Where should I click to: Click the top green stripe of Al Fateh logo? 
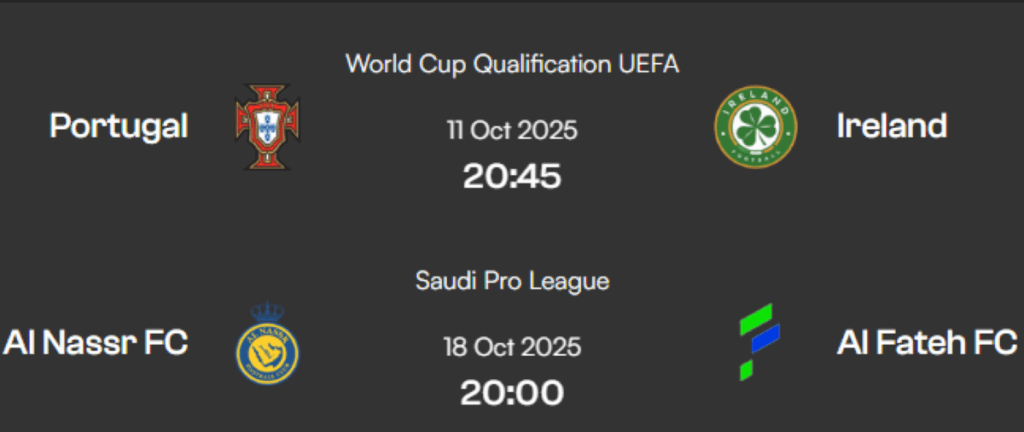pyautogui.click(x=757, y=319)
